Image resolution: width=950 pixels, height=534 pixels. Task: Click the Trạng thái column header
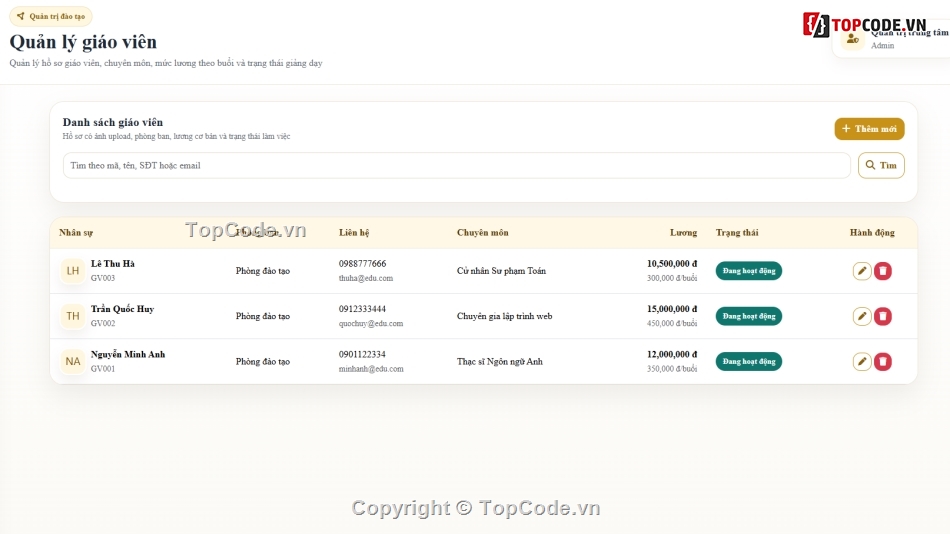(x=737, y=232)
